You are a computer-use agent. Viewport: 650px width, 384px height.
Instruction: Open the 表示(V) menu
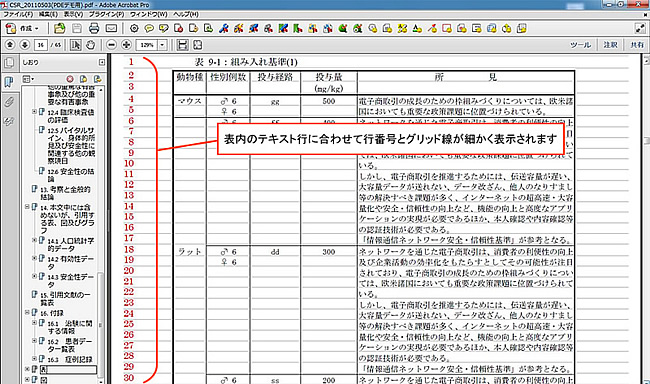point(73,14)
